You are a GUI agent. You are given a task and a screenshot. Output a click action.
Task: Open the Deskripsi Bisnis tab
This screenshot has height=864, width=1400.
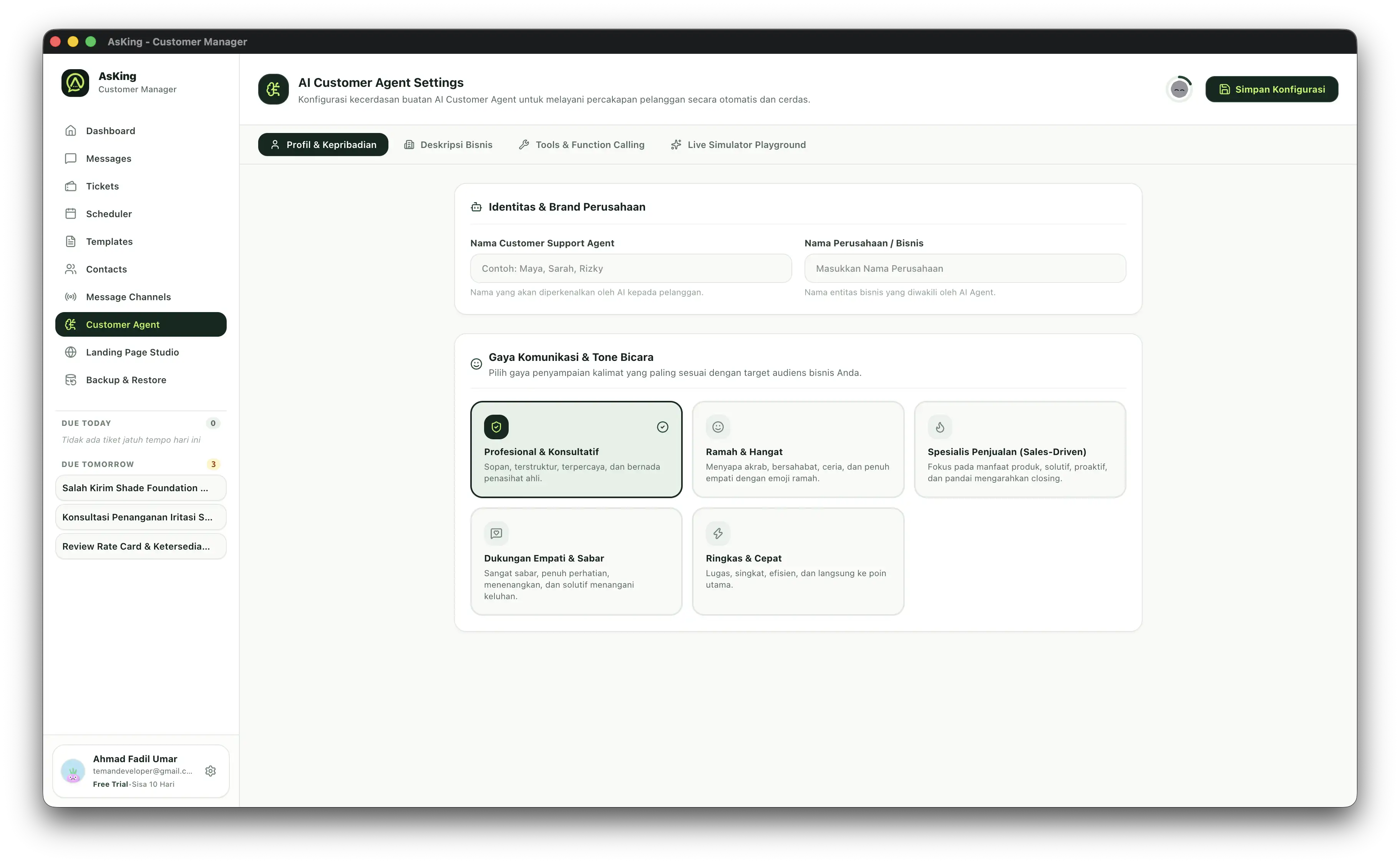click(x=448, y=145)
